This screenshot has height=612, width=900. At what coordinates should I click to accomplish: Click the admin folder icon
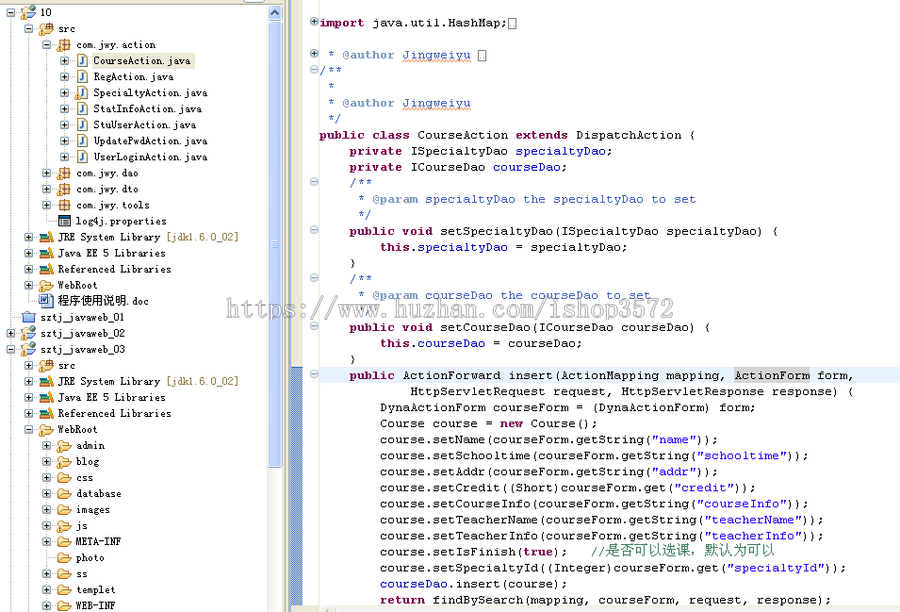(64, 446)
